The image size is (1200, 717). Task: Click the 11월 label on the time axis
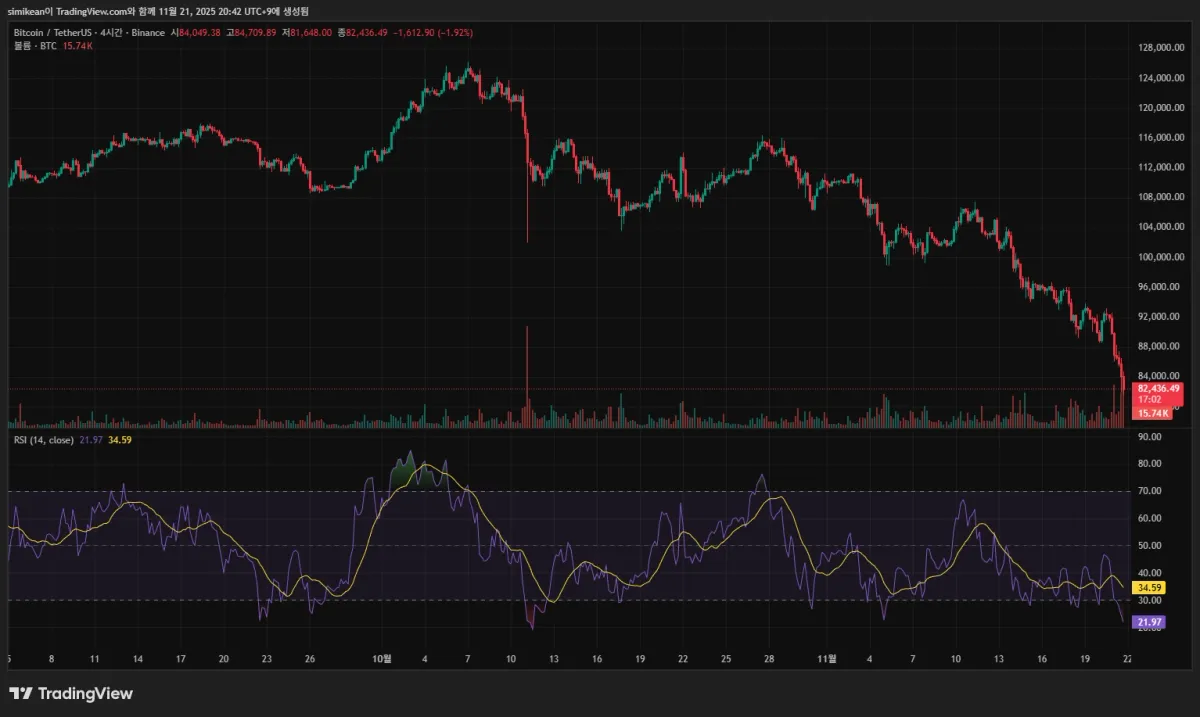[x=828, y=659]
